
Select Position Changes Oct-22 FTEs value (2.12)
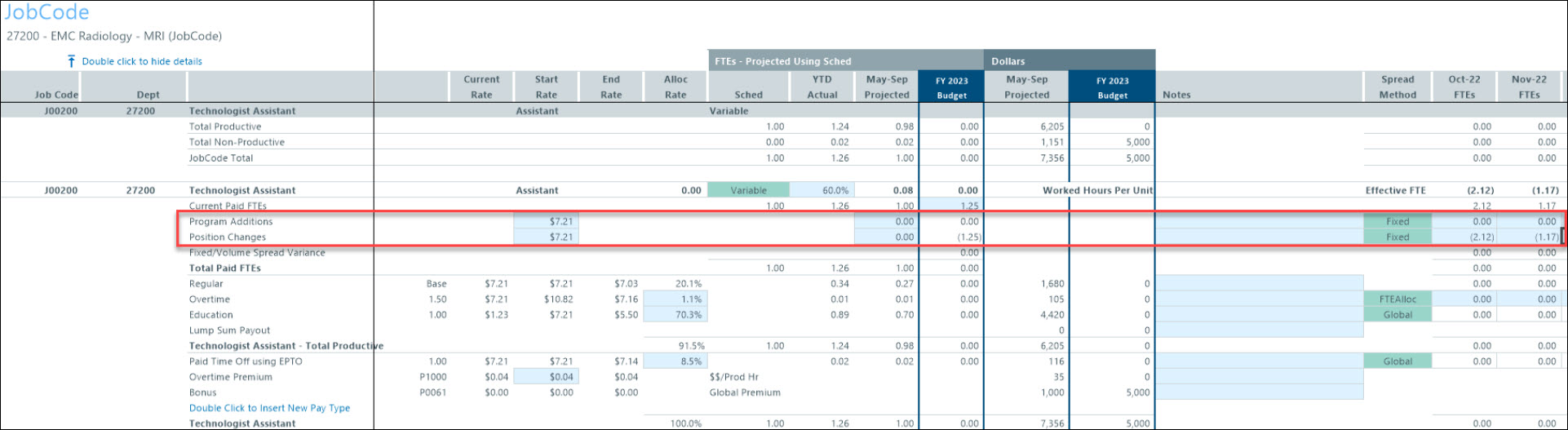pyautogui.click(x=1464, y=237)
